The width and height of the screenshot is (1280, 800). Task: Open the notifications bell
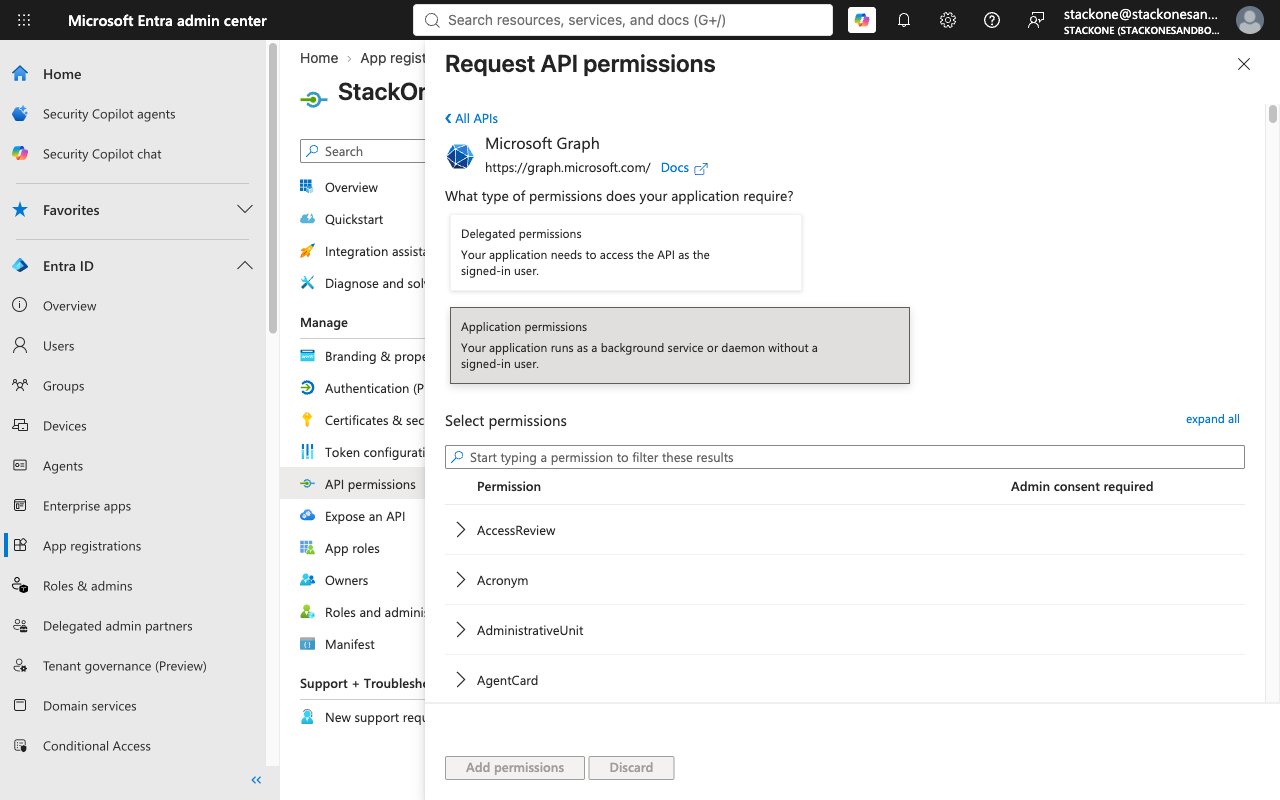(904, 20)
